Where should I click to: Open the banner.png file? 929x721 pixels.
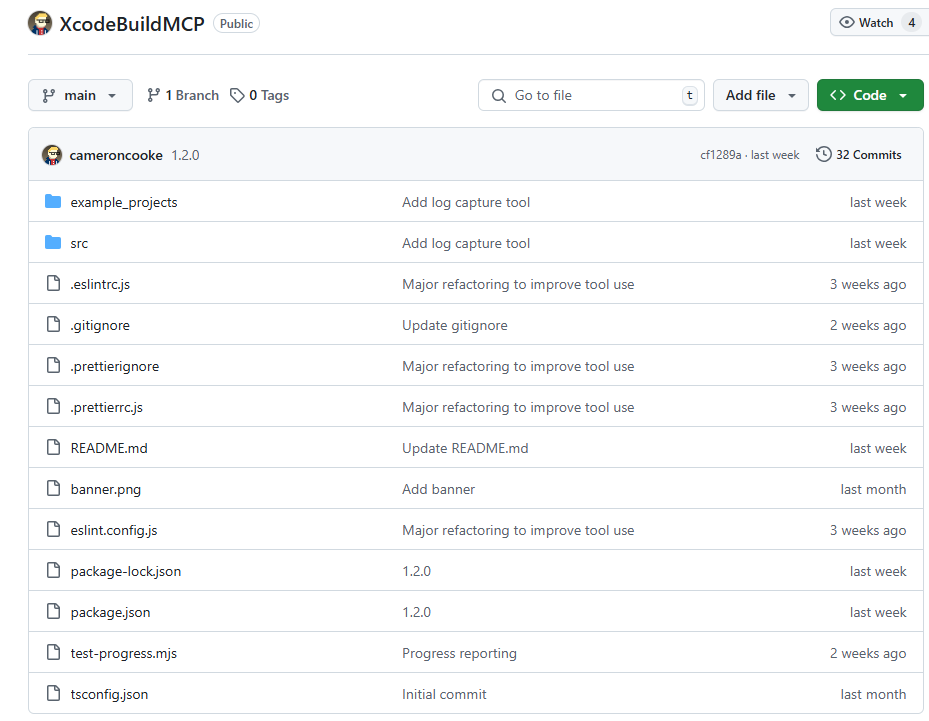(106, 489)
